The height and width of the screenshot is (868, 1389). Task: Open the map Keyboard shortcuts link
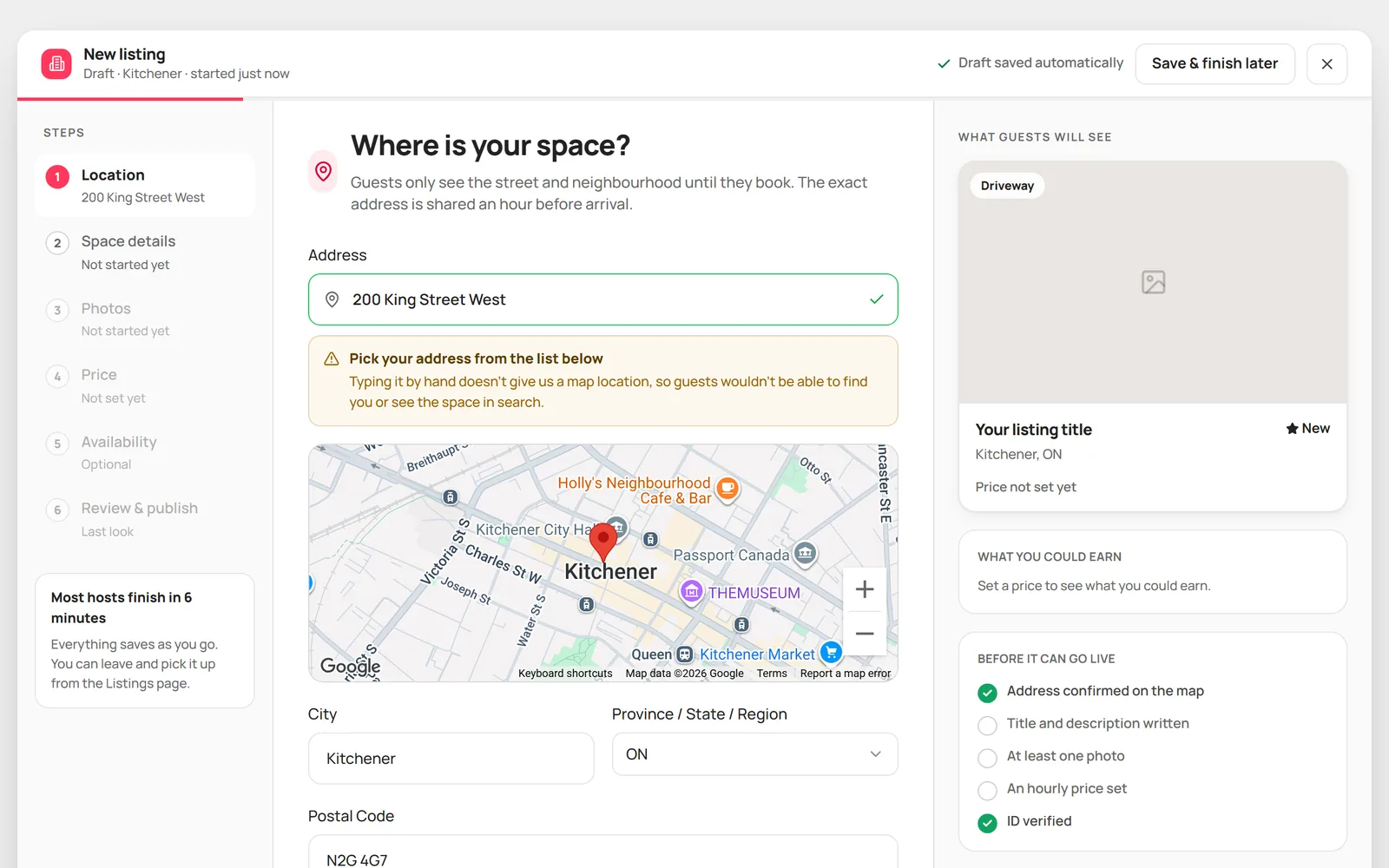[x=565, y=674]
